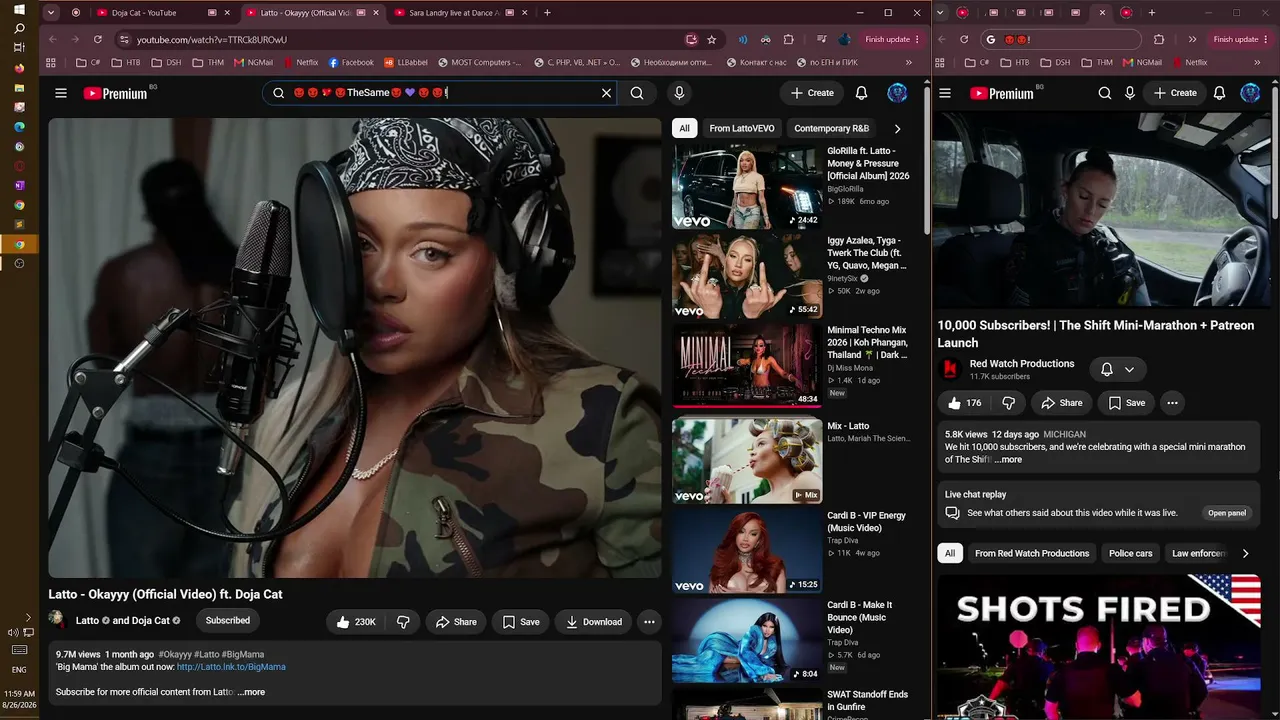
Task: Go to YouTube Premium home in left window
Action: [115, 93]
